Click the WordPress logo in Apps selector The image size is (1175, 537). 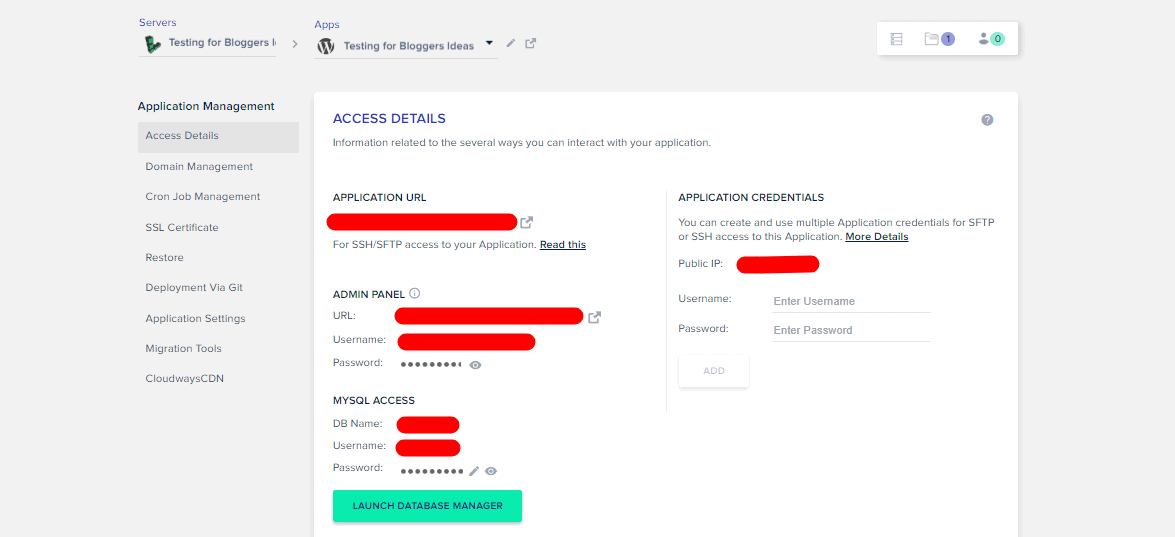coord(325,46)
